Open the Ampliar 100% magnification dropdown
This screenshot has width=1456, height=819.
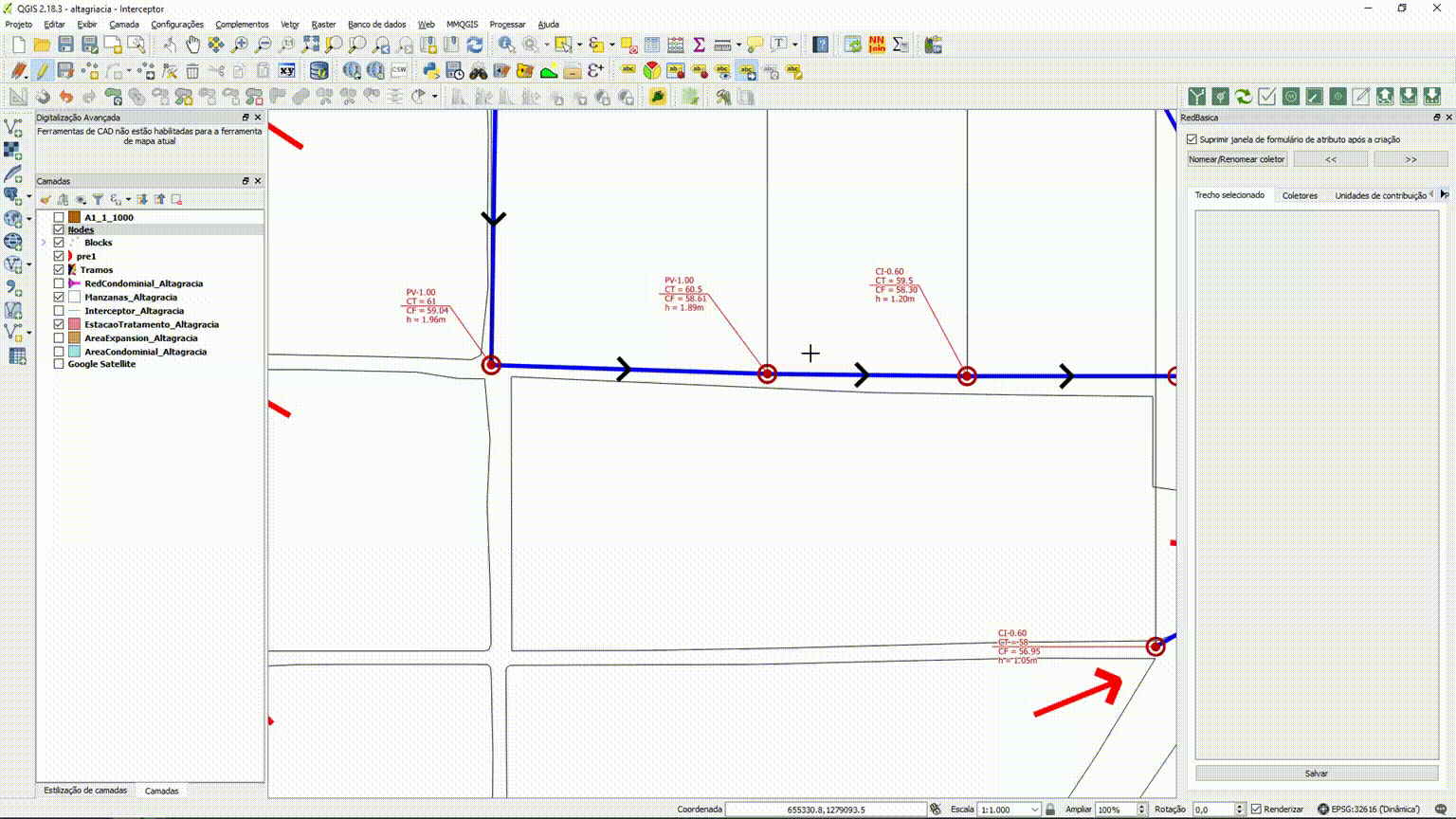tap(1141, 810)
